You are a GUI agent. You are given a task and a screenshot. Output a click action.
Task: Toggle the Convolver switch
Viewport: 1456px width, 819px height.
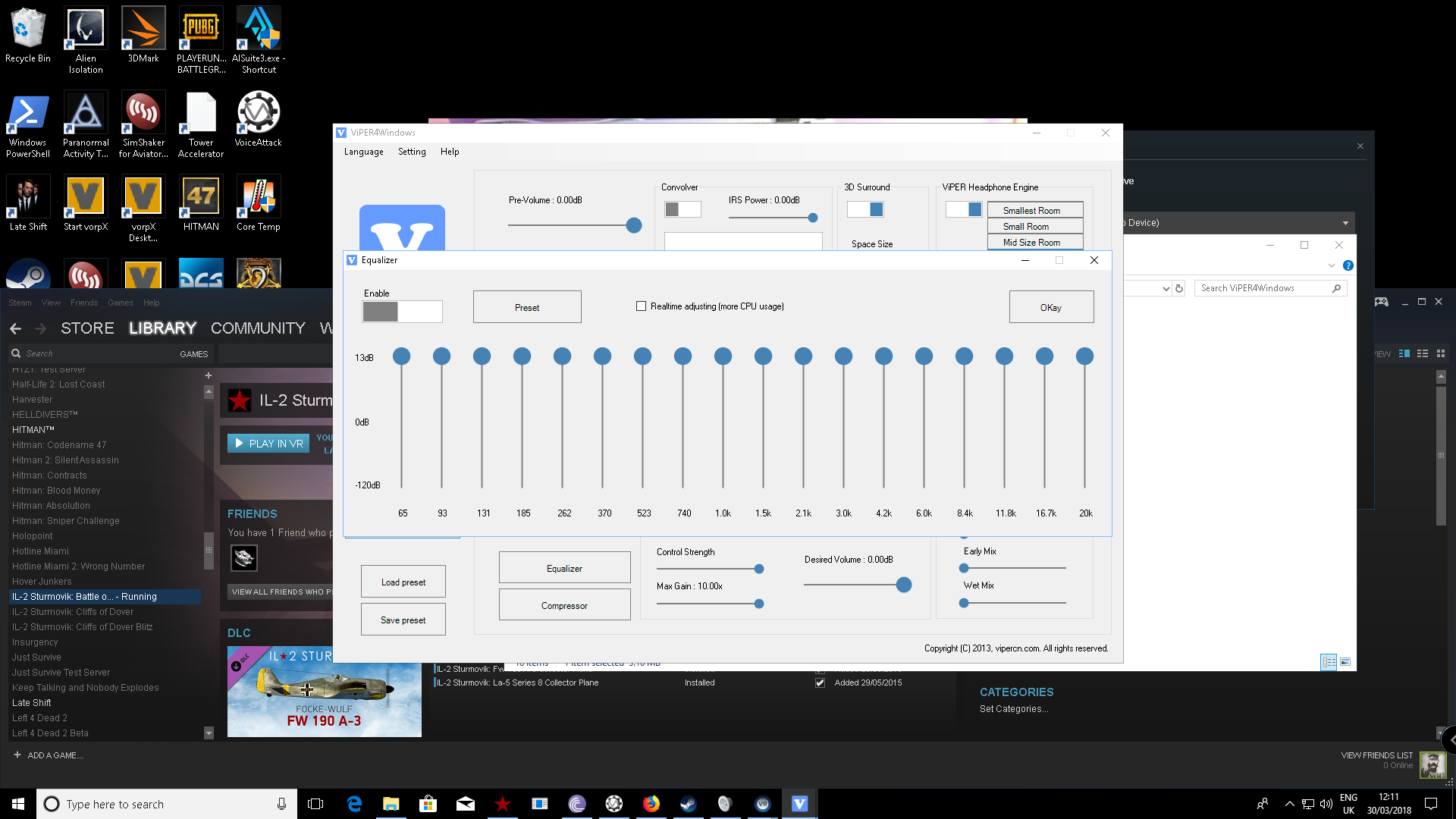click(682, 209)
